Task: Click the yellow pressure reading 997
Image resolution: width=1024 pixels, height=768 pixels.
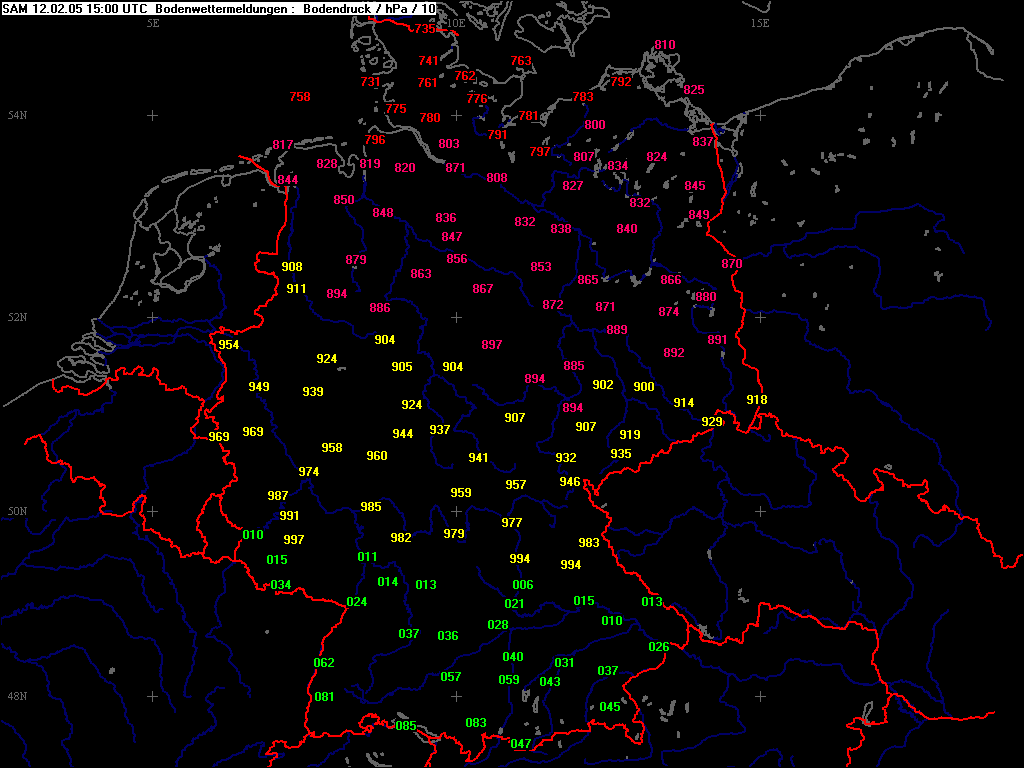Action: click(x=294, y=540)
